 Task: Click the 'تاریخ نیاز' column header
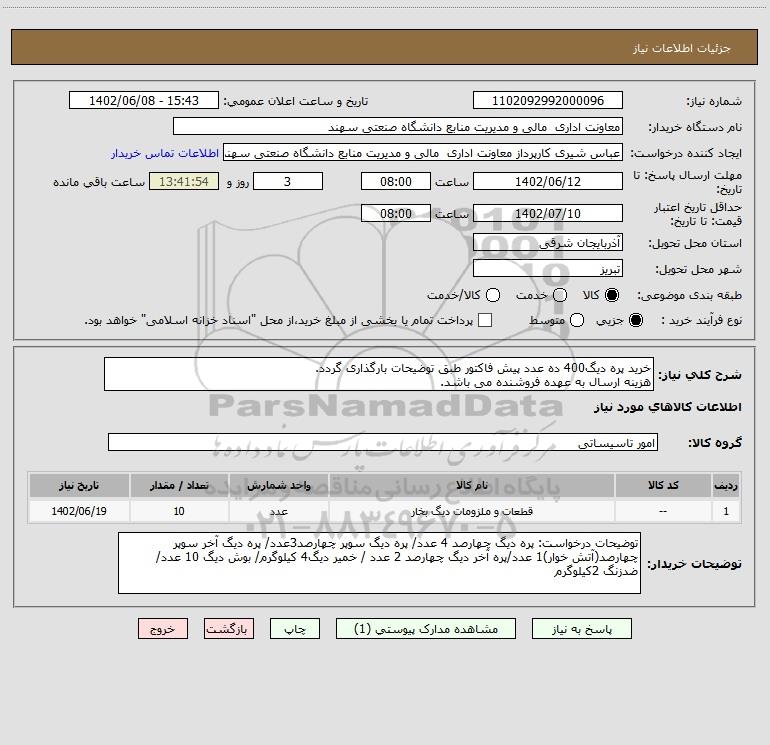click(79, 485)
